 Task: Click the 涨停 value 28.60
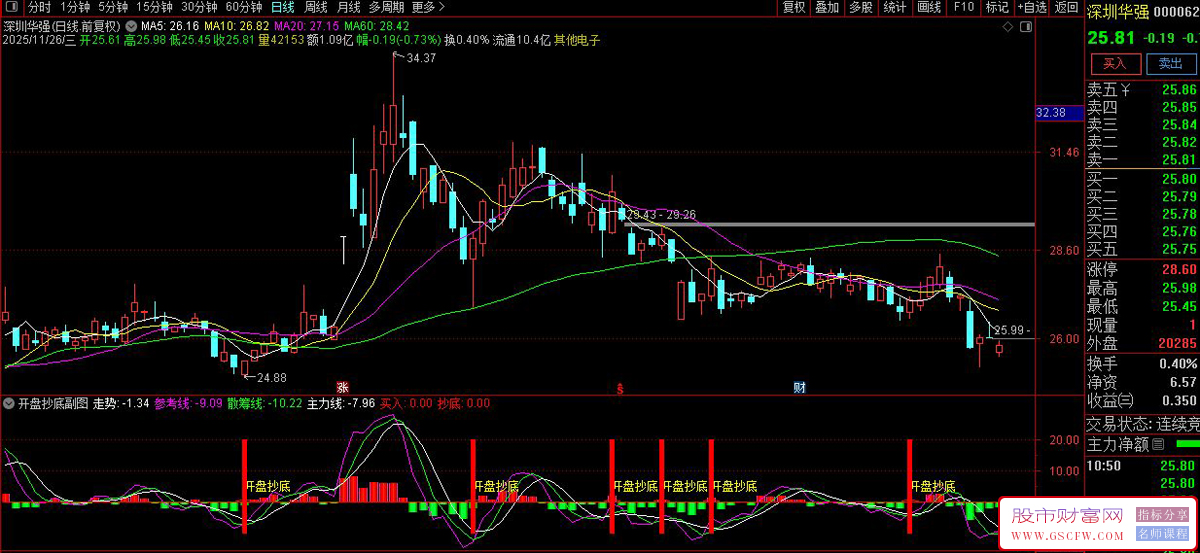coord(1180,270)
